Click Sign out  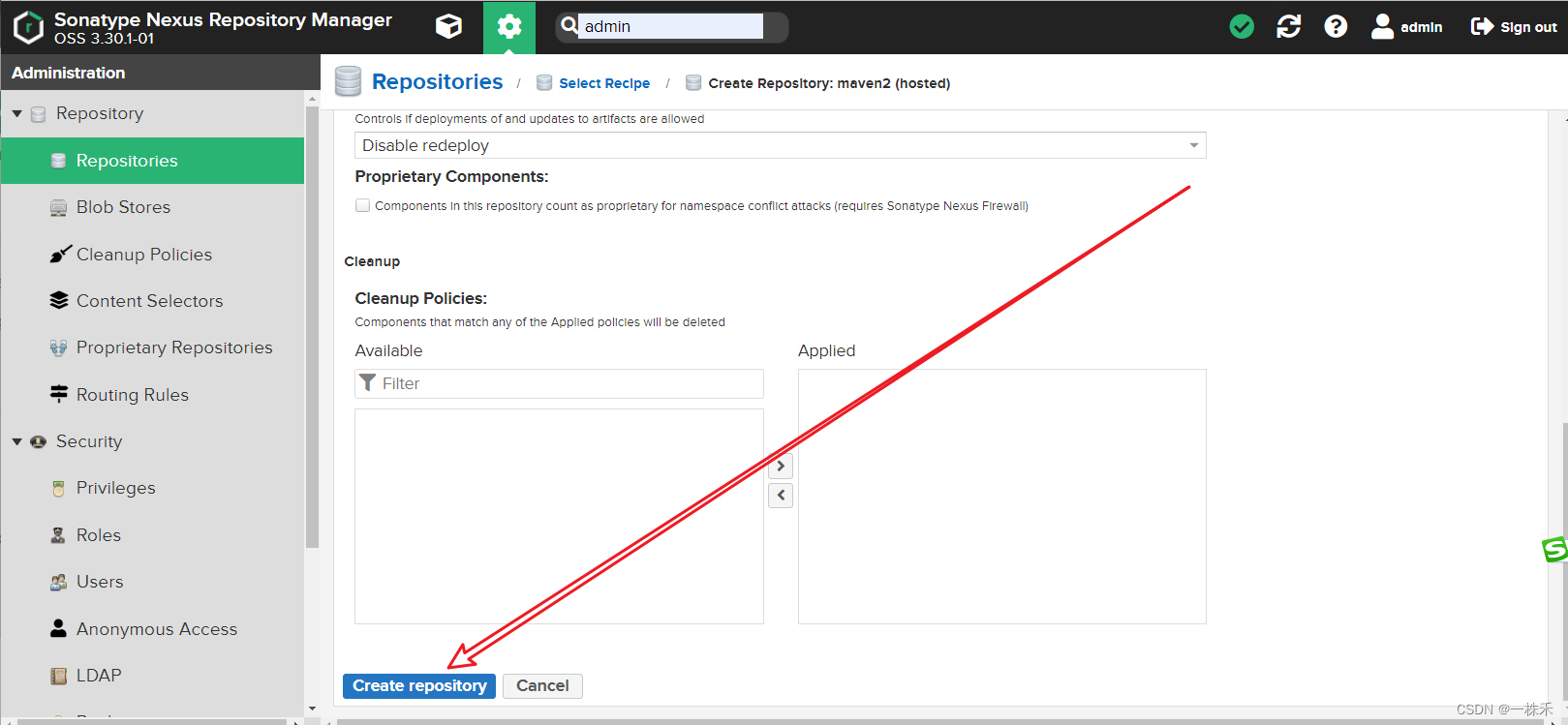point(1514,27)
